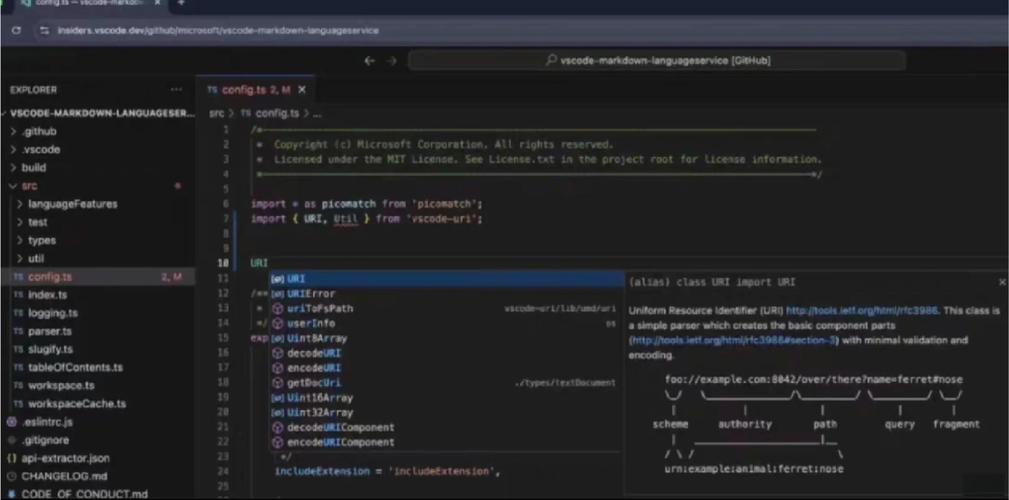This screenshot has height=500, width=1009.
Task: Expand the test folder
Action: point(98,222)
